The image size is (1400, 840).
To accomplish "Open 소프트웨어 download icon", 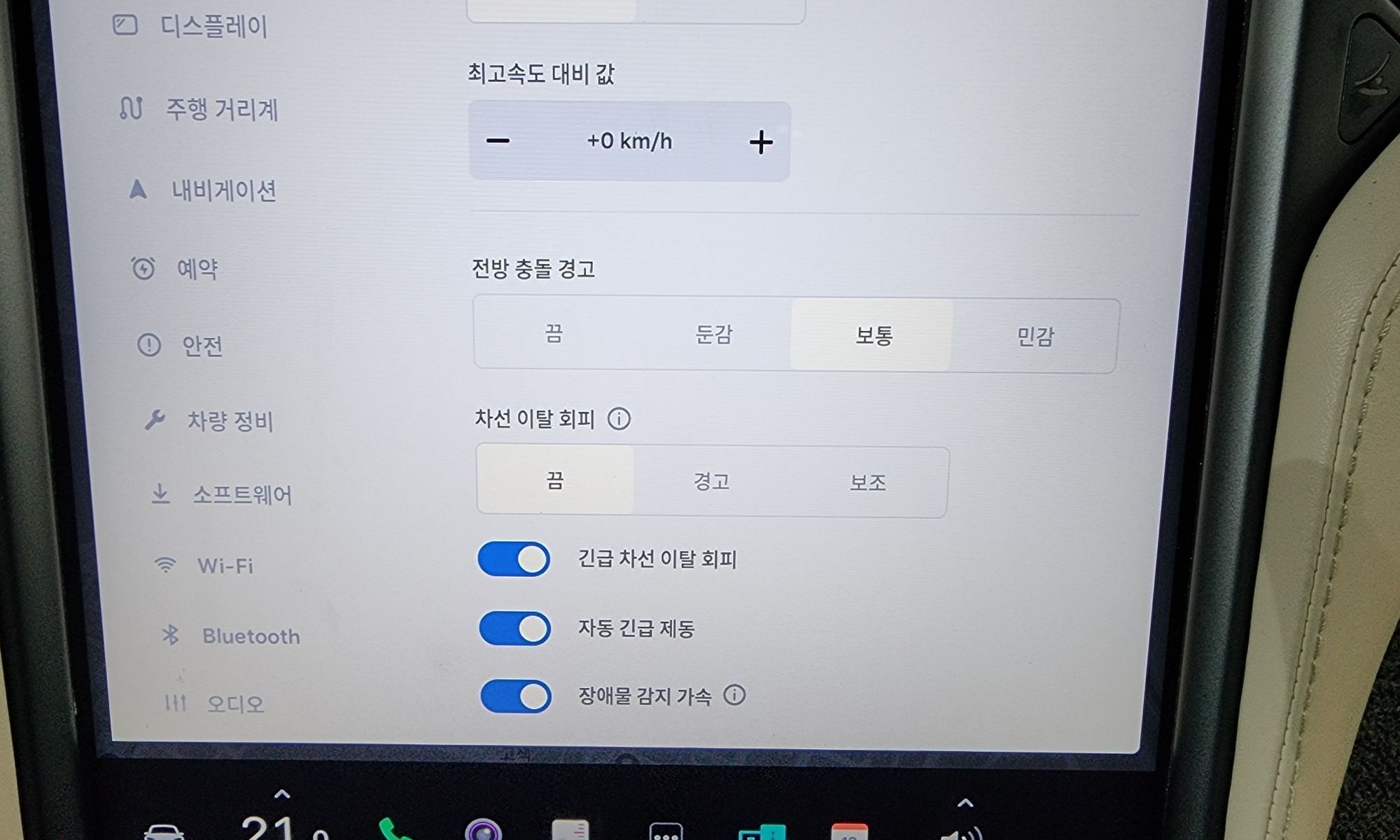I will [x=160, y=493].
